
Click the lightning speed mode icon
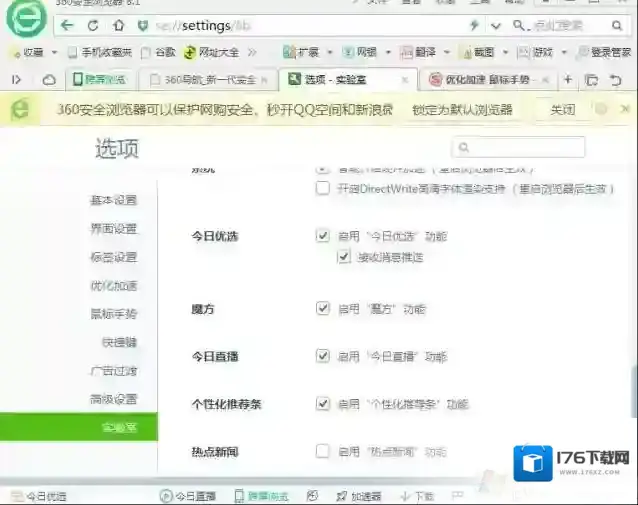pos(474,26)
